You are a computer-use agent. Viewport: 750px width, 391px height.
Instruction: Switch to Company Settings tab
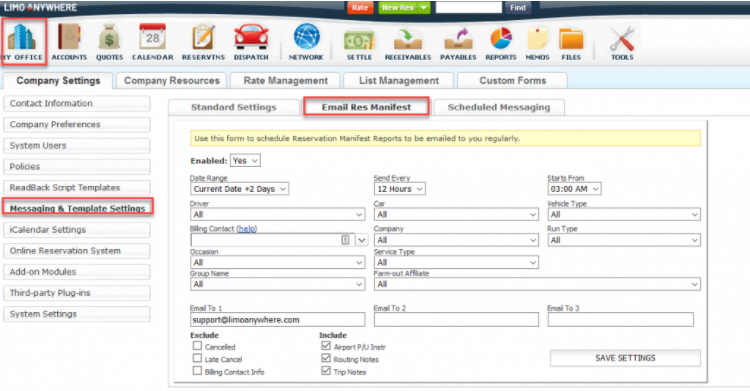[x=58, y=80]
